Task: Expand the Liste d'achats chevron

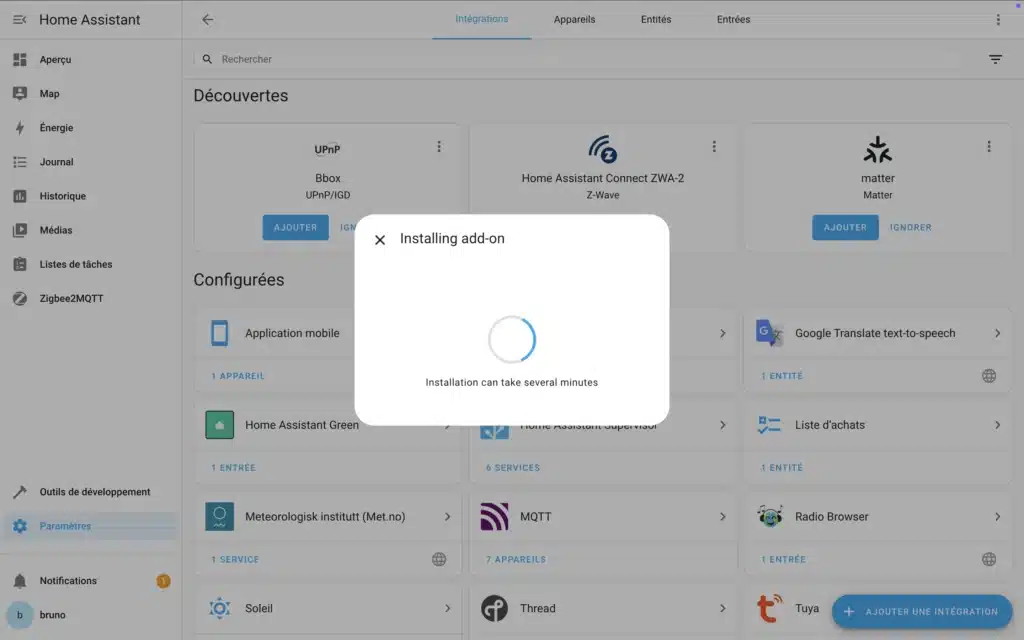Action: [x=997, y=425]
